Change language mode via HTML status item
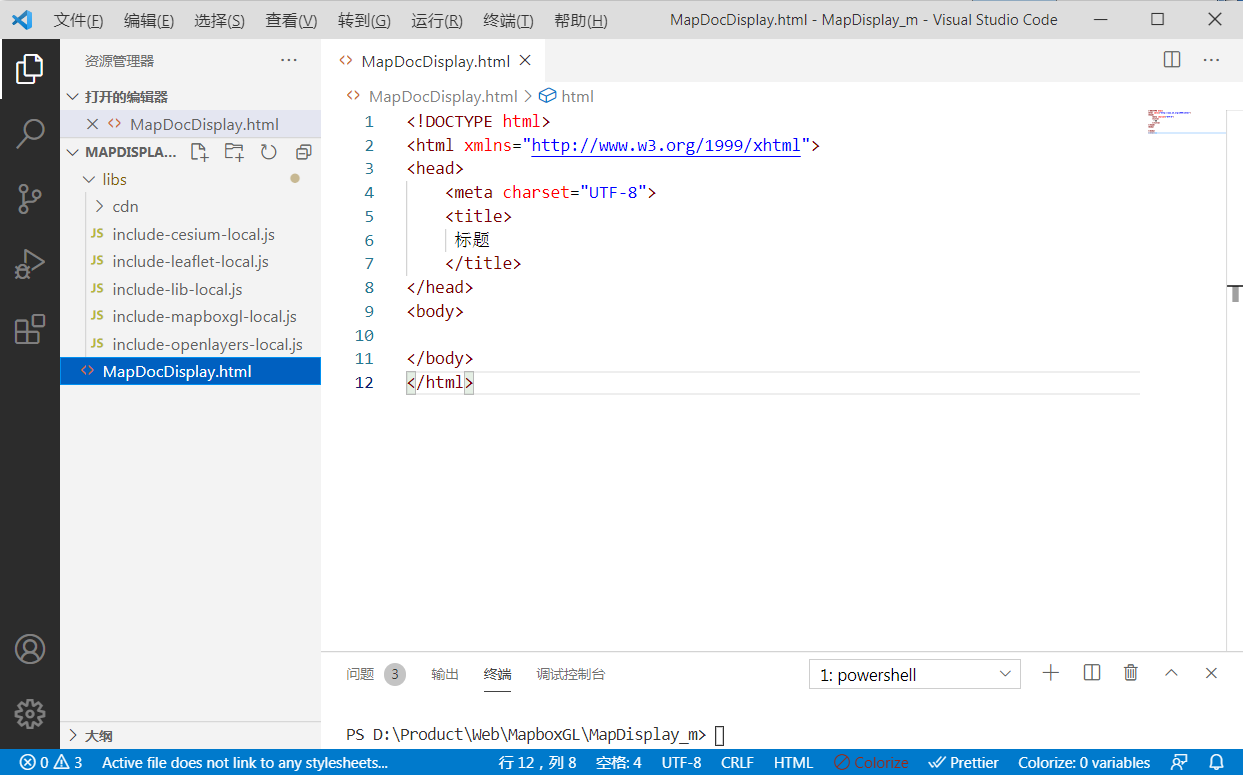 tap(793, 762)
